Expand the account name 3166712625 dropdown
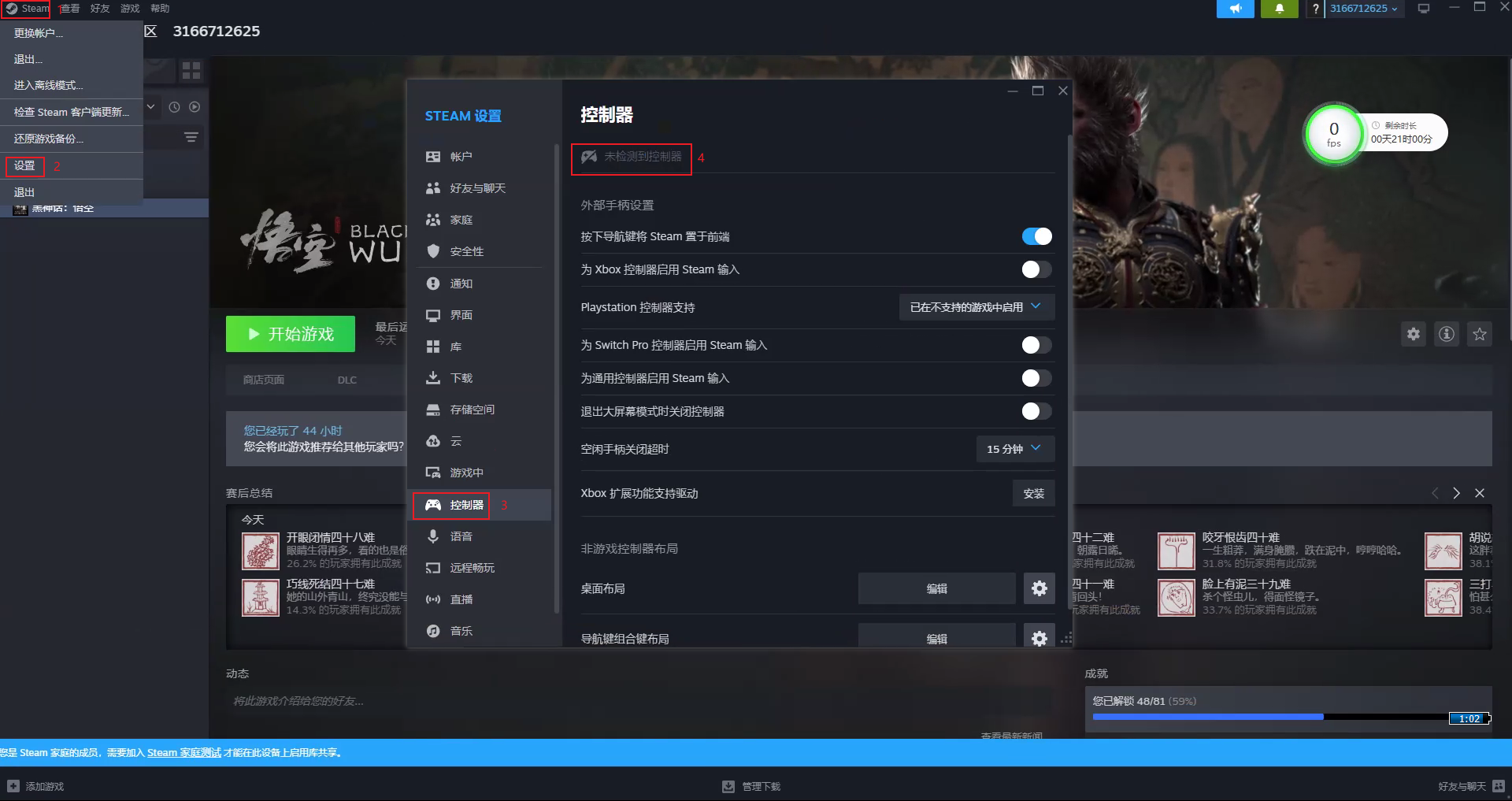The width and height of the screenshot is (1512, 801). click(1365, 9)
